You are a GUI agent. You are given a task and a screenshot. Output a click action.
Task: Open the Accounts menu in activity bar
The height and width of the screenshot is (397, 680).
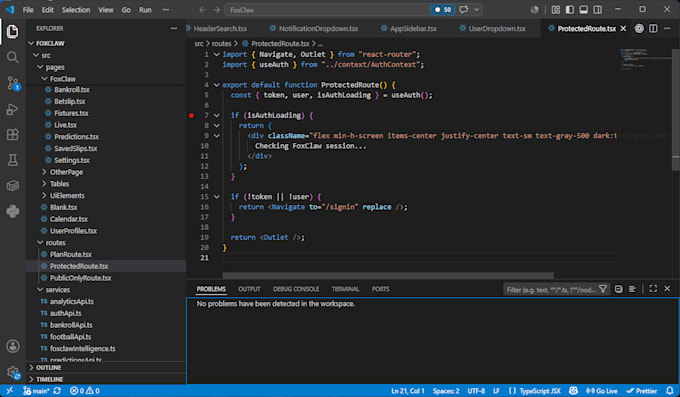(13, 346)
